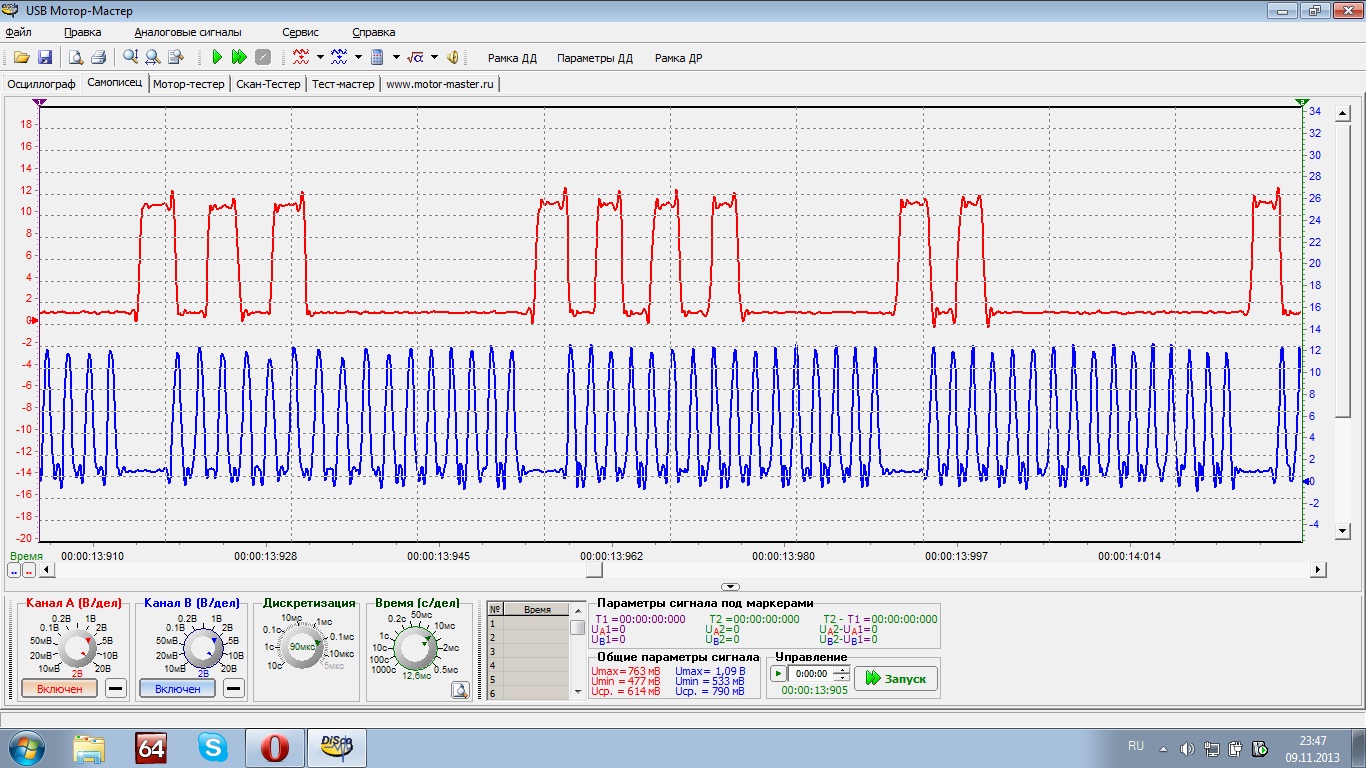Screen dimensions: 1366x768
Task: Click magnifier icon in Время panel
Action: (x=460, y=689)
